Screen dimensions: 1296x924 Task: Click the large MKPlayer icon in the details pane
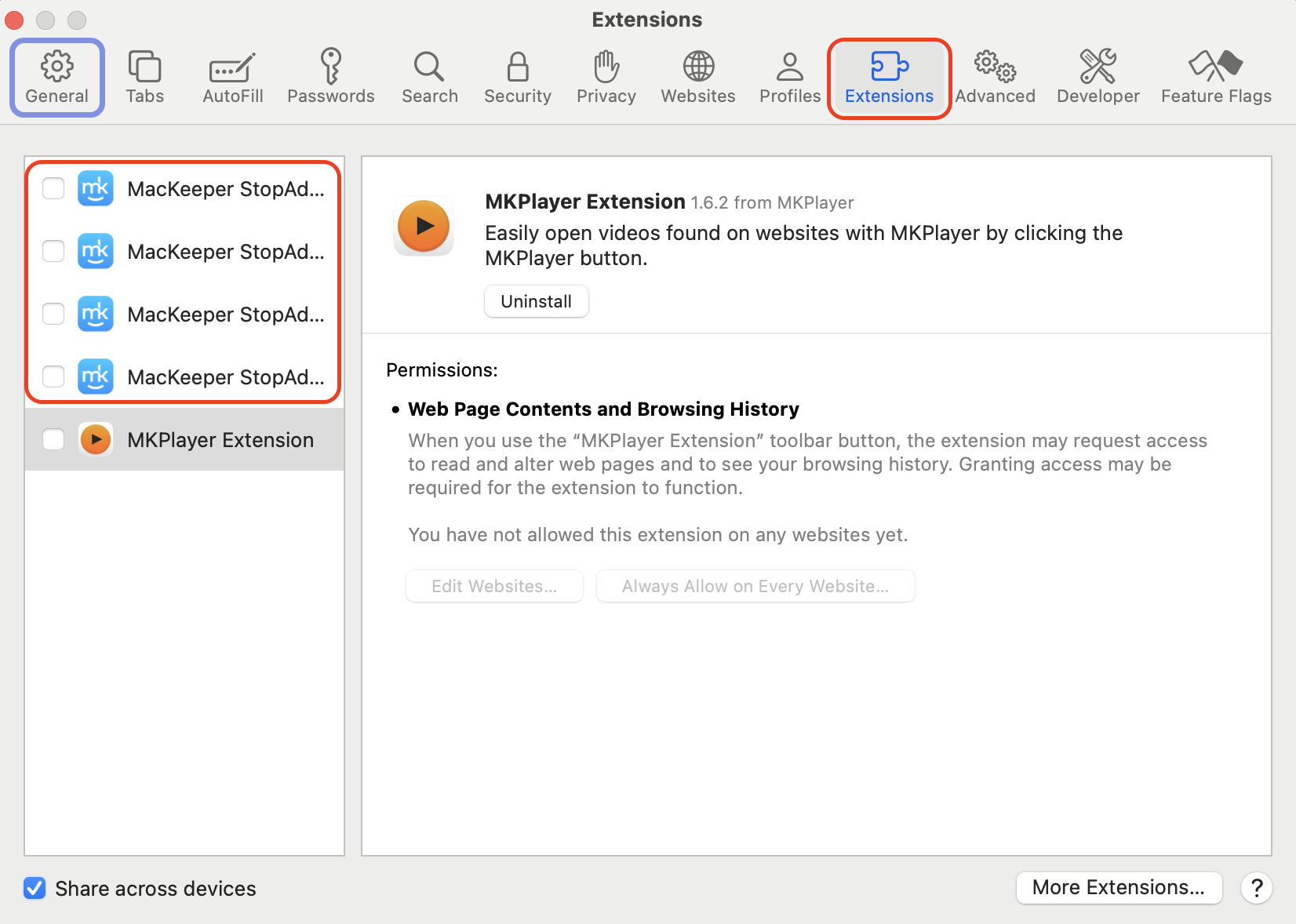point(424,226)
